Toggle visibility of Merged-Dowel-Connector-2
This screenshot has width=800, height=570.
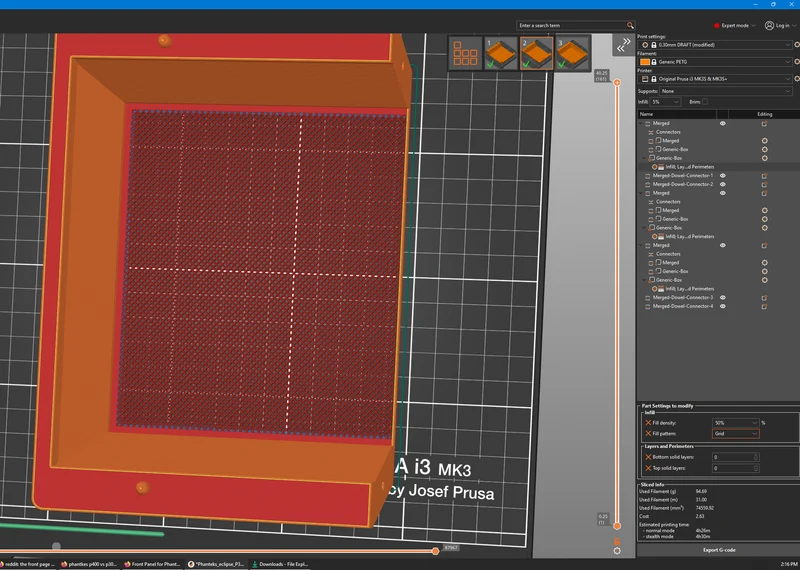[722, 184]
